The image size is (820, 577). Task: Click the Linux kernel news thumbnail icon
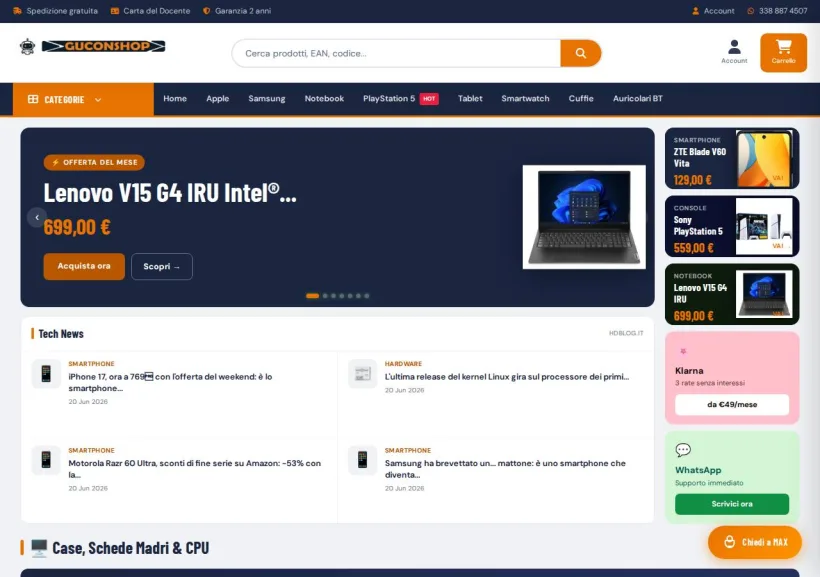[362, 374]
